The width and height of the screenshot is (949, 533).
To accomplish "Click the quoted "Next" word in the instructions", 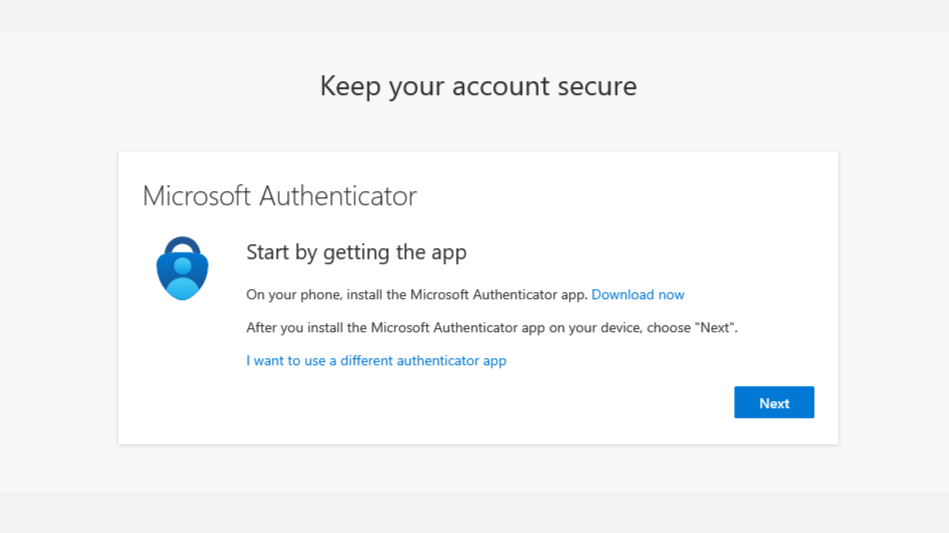I will (715, 328).
